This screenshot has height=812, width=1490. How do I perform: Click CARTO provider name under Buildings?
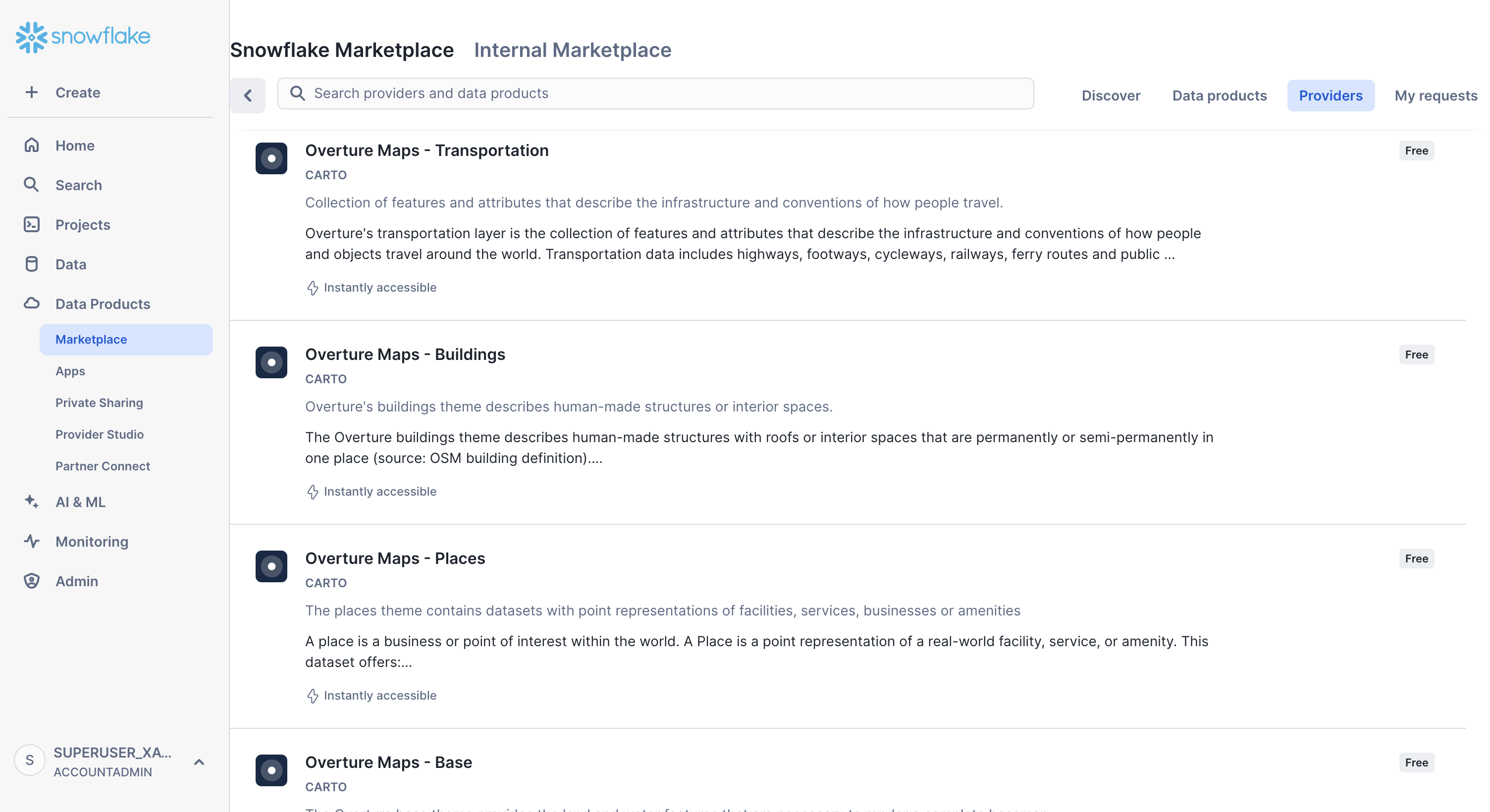[325, 379]
